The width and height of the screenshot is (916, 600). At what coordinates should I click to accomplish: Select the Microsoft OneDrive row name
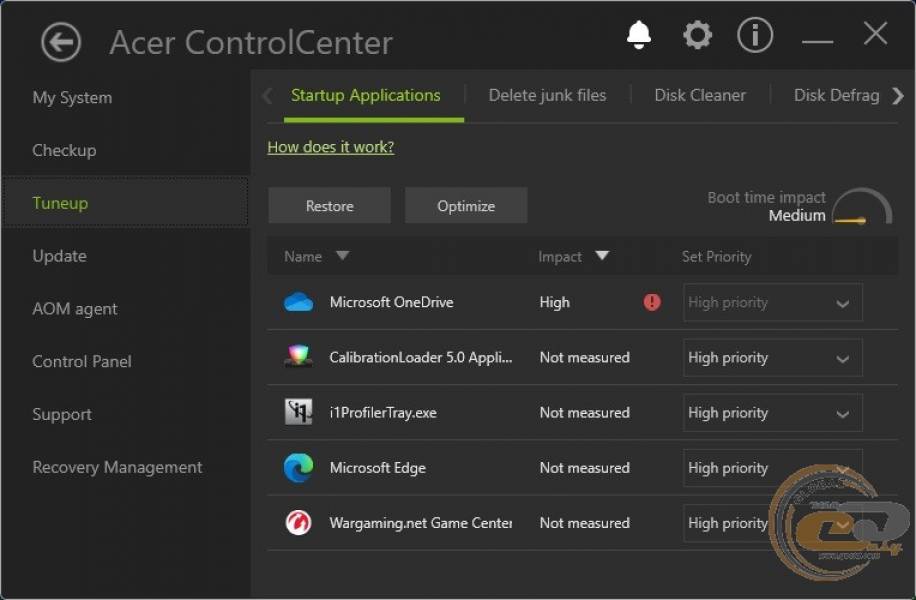(x=391, y=302)
